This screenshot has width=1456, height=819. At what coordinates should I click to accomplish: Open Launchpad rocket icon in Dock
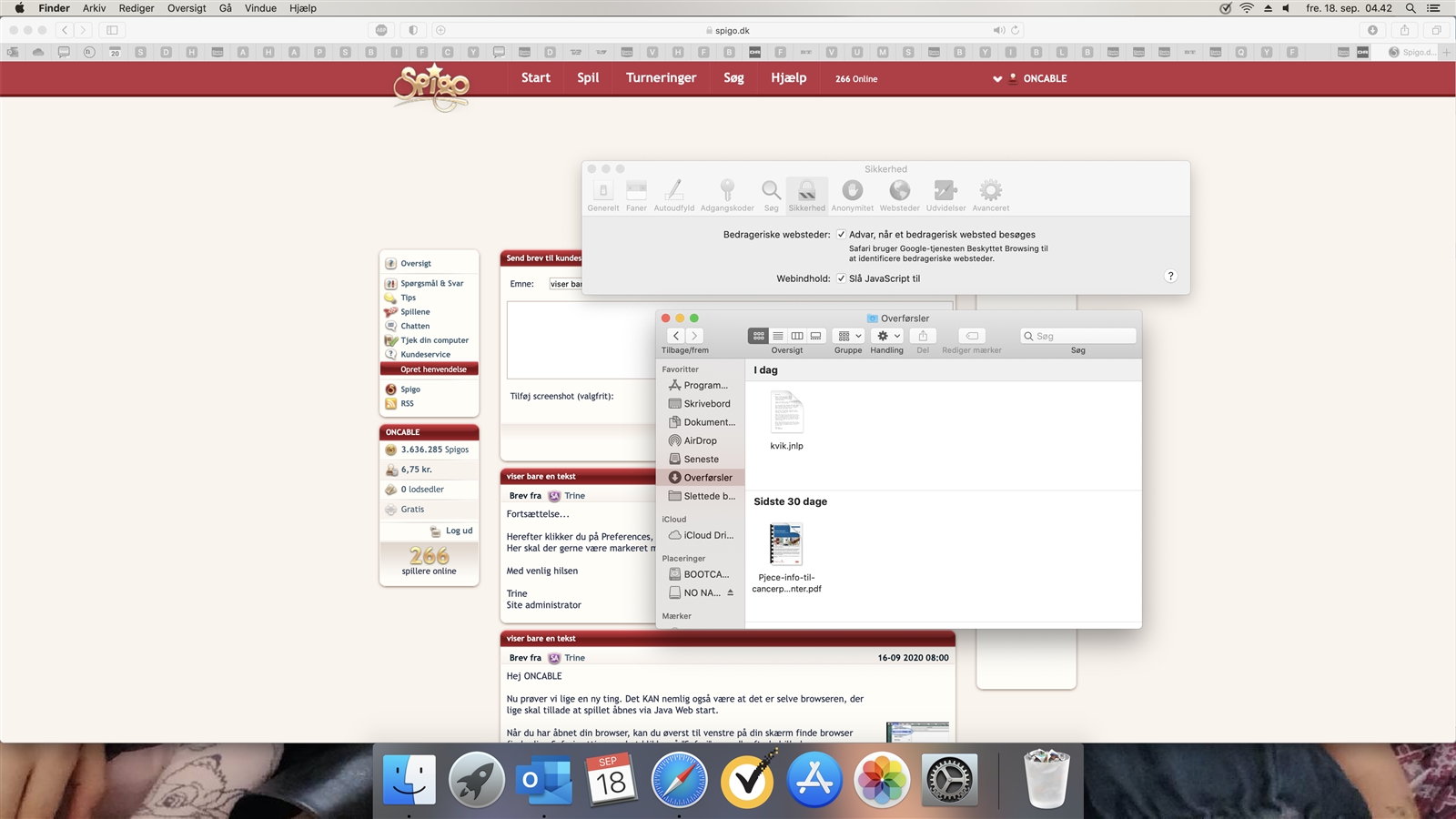[476, 781]
